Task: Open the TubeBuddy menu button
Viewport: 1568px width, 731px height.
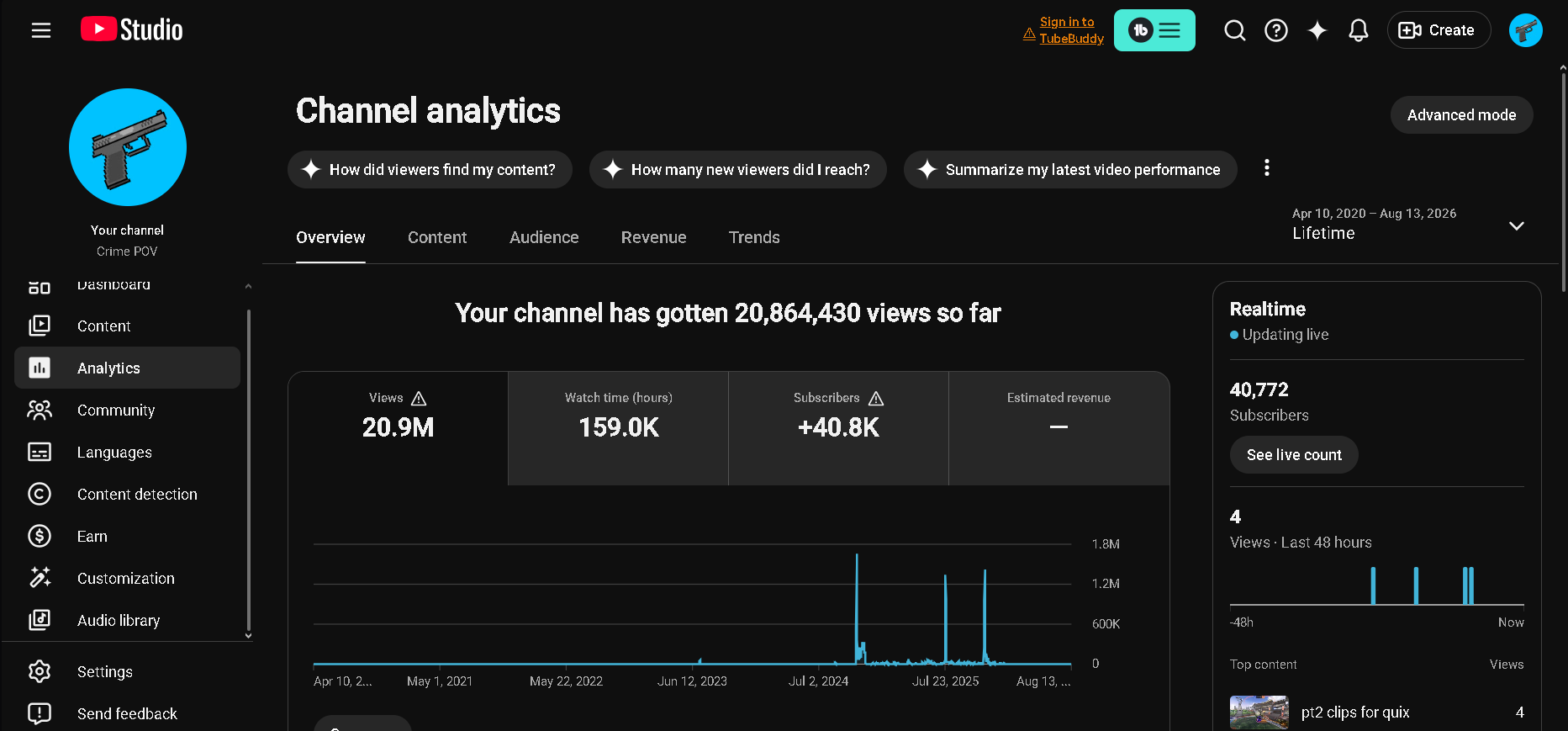Action: (1154, 30)
